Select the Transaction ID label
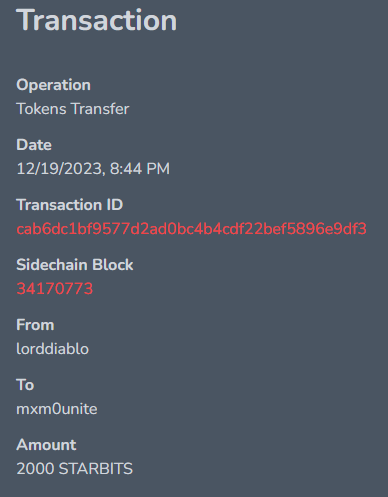The height and width of the screenshot is (497, 388). [x=70, y=205]
